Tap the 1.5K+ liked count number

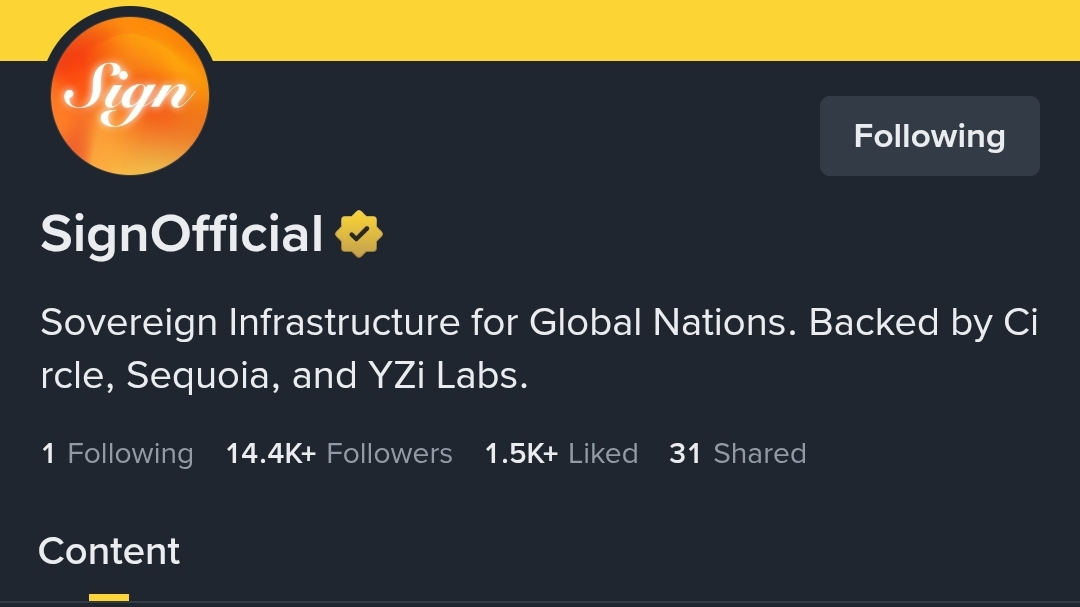point(521,454)
